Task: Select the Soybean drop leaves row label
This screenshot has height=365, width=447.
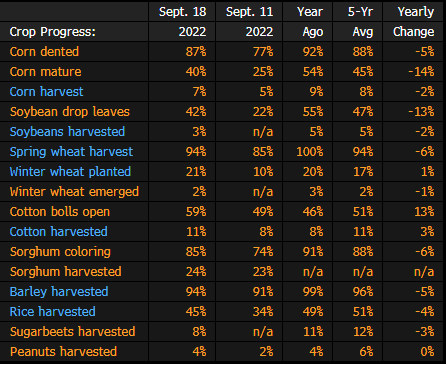Action: click(70, 112)
